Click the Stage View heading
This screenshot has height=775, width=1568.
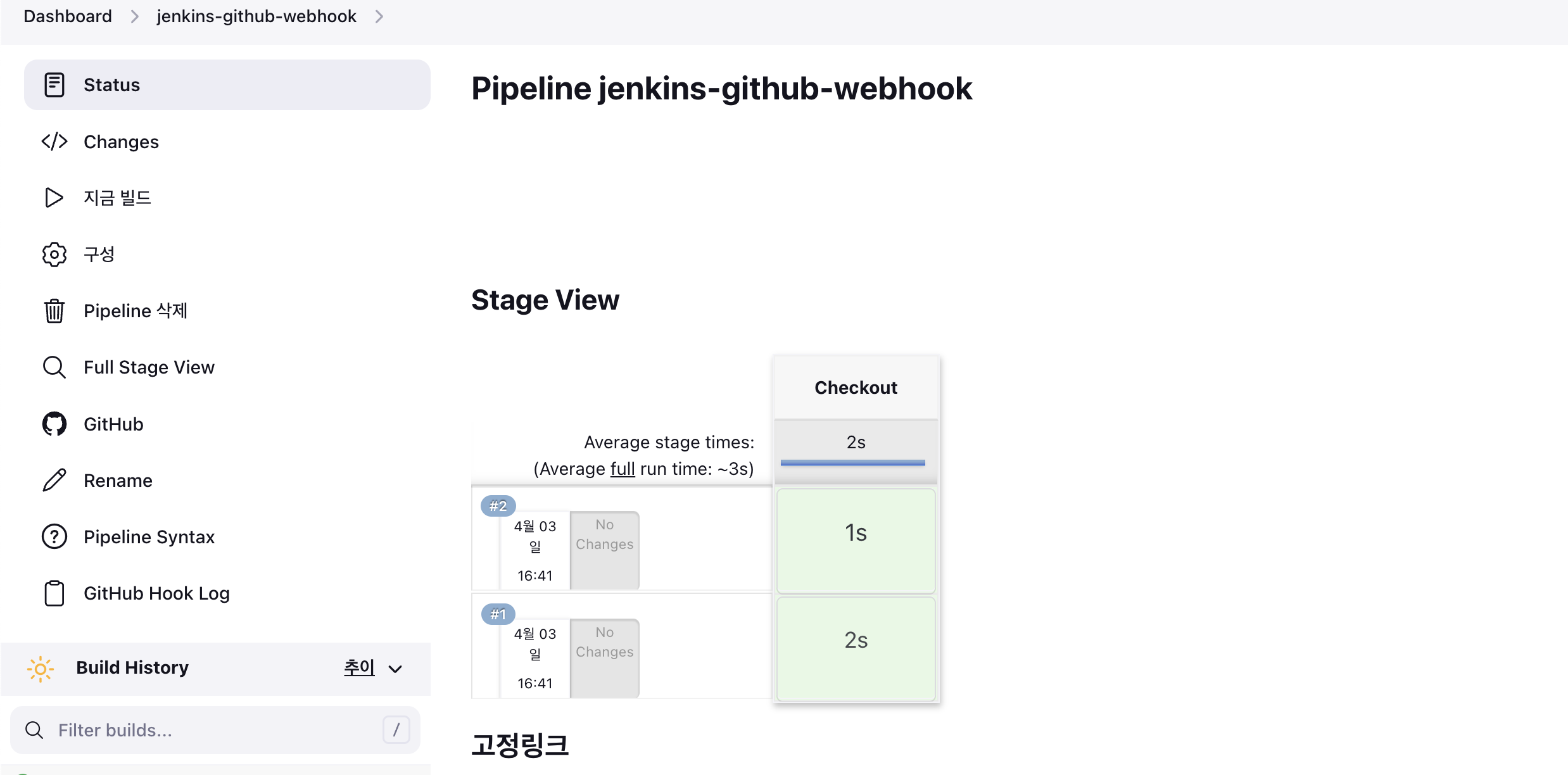[545, 299]
